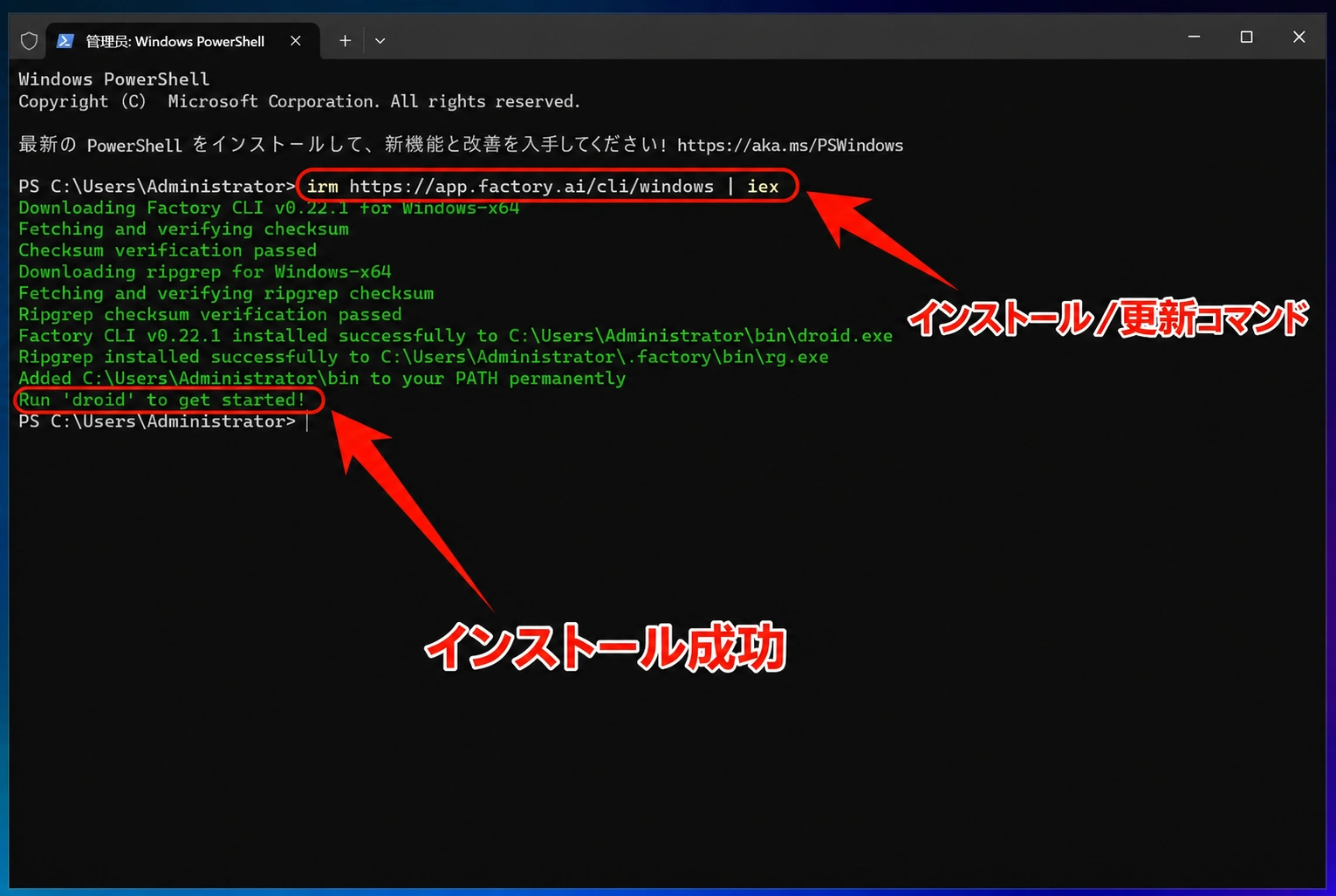Click the last PS C:\Users\Administrator> prompt
This screenshot has height=896, width=1336.
click(x=157, y=421)
